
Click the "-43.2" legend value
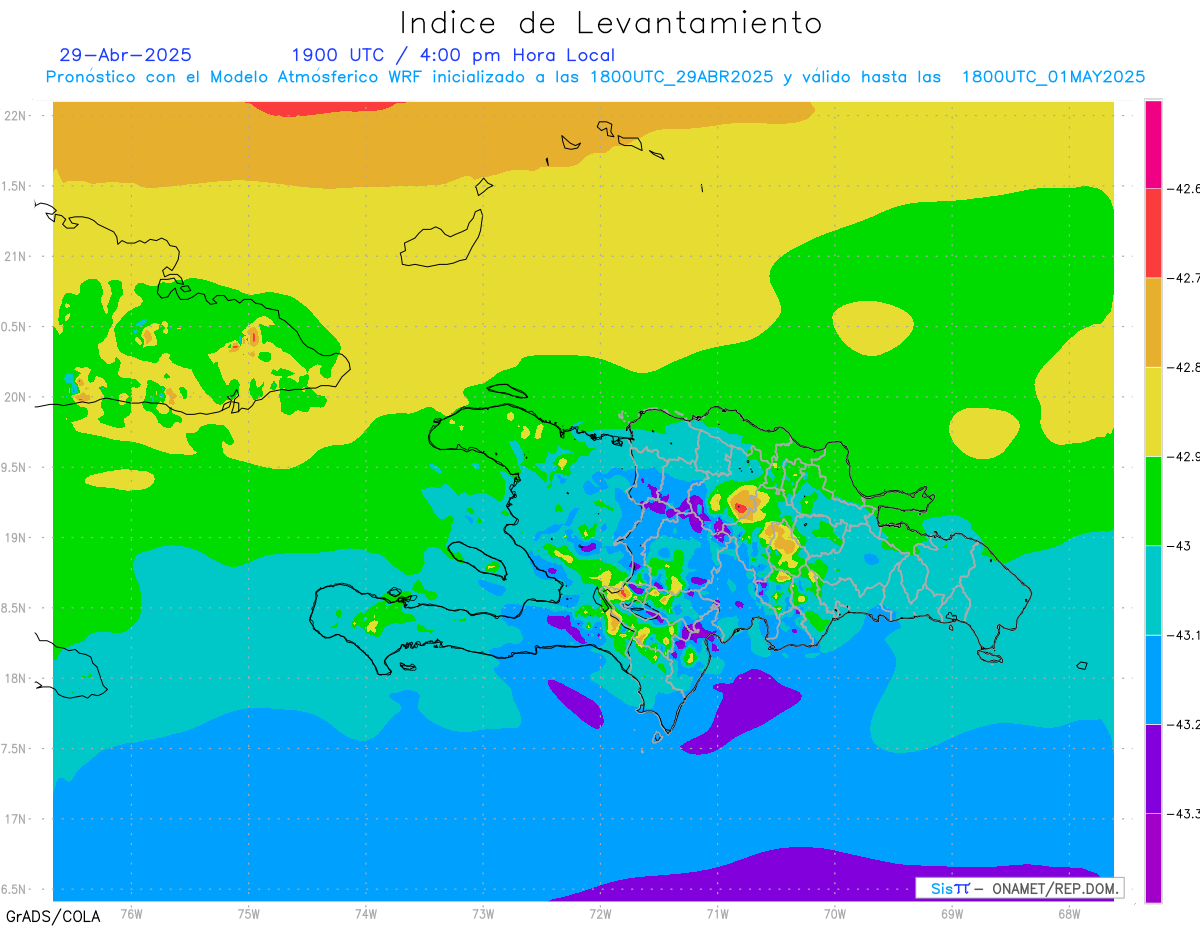click(1185, 724)
